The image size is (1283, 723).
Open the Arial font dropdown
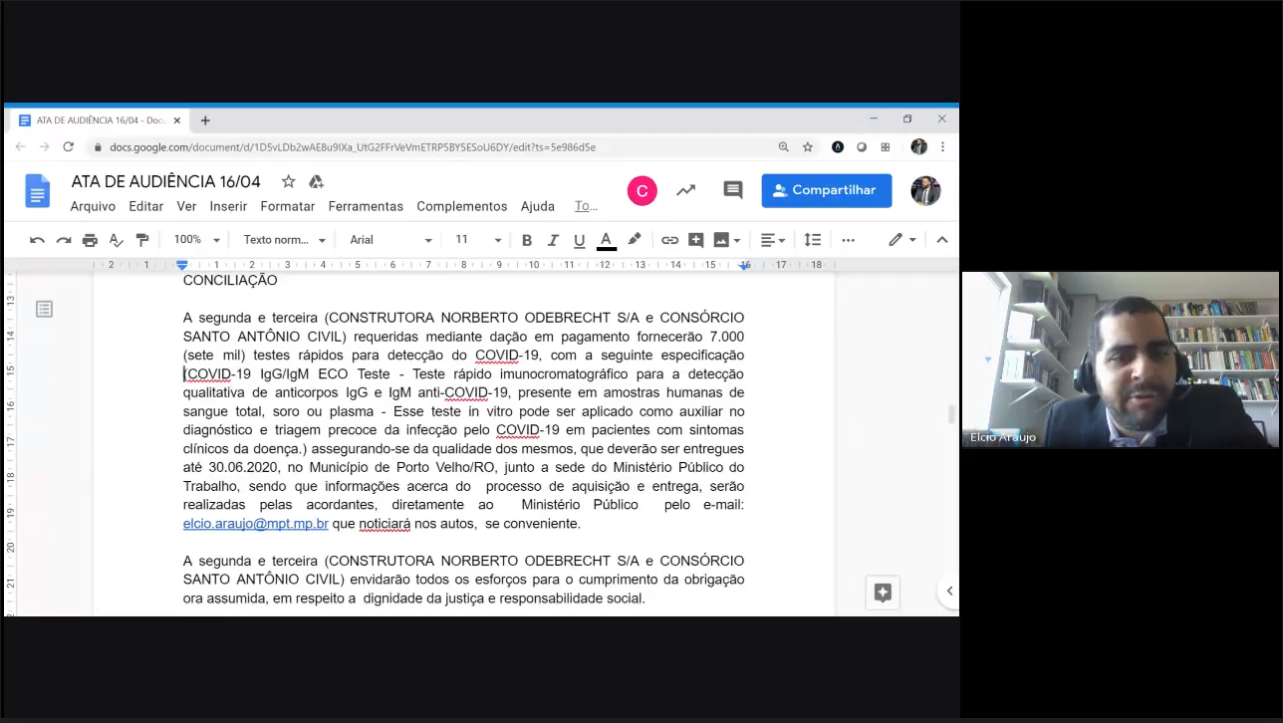pos(390,240)
